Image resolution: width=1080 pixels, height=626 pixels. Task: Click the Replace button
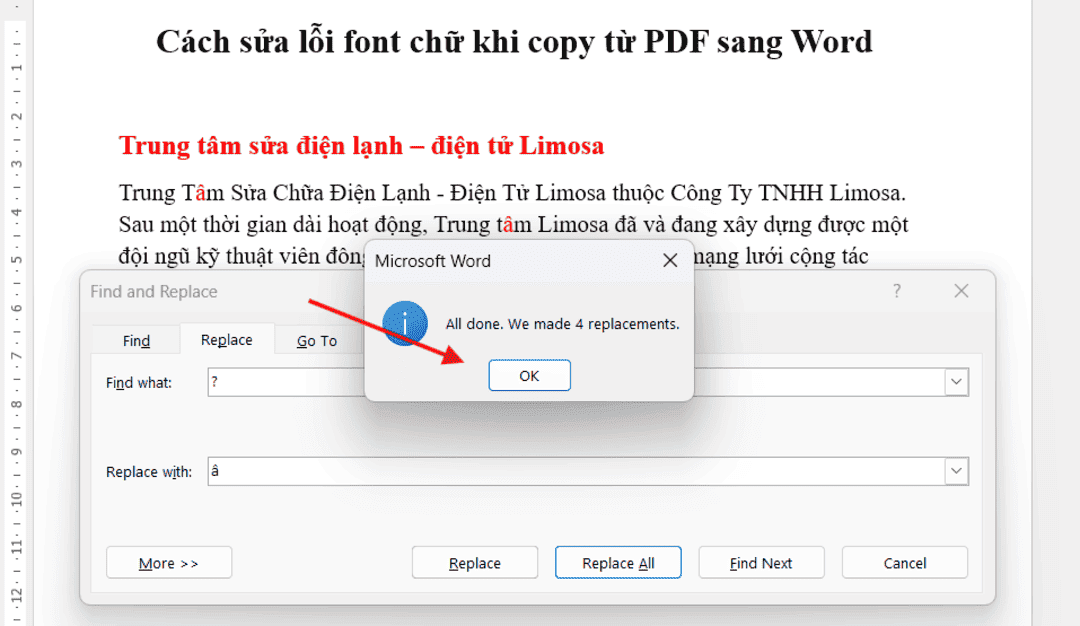coord(475,563)
